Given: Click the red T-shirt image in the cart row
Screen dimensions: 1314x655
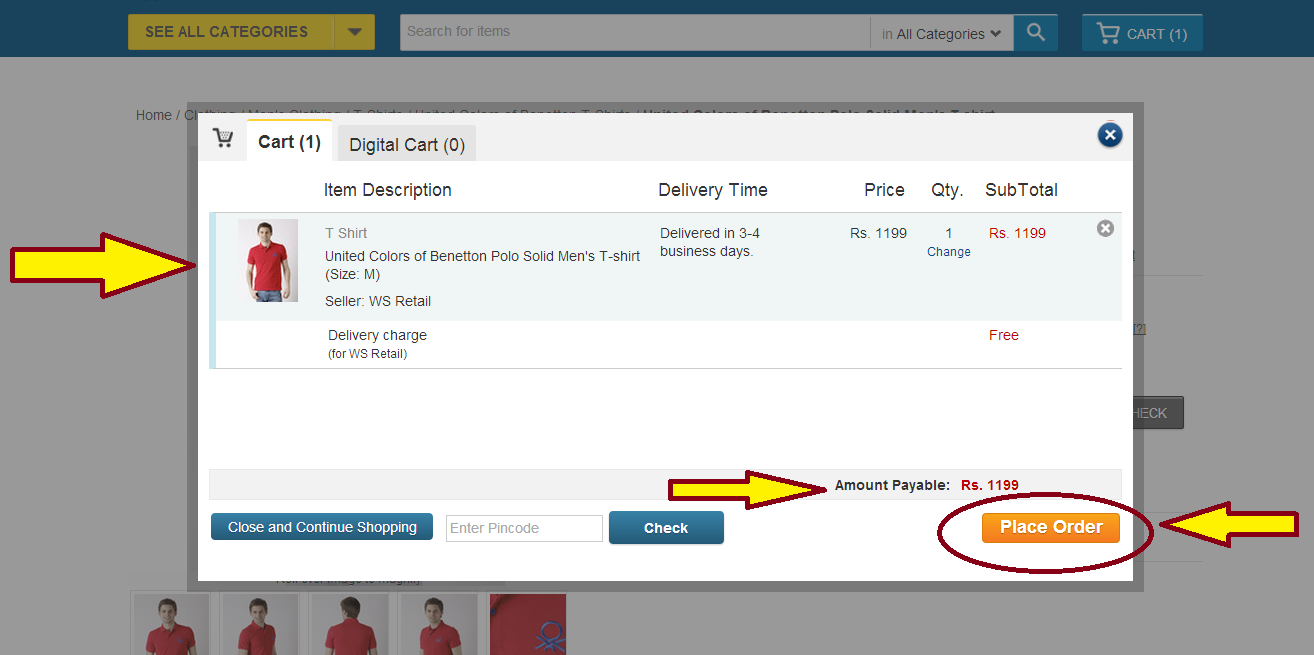Looking at the screenshot, I should click(268, 260).
